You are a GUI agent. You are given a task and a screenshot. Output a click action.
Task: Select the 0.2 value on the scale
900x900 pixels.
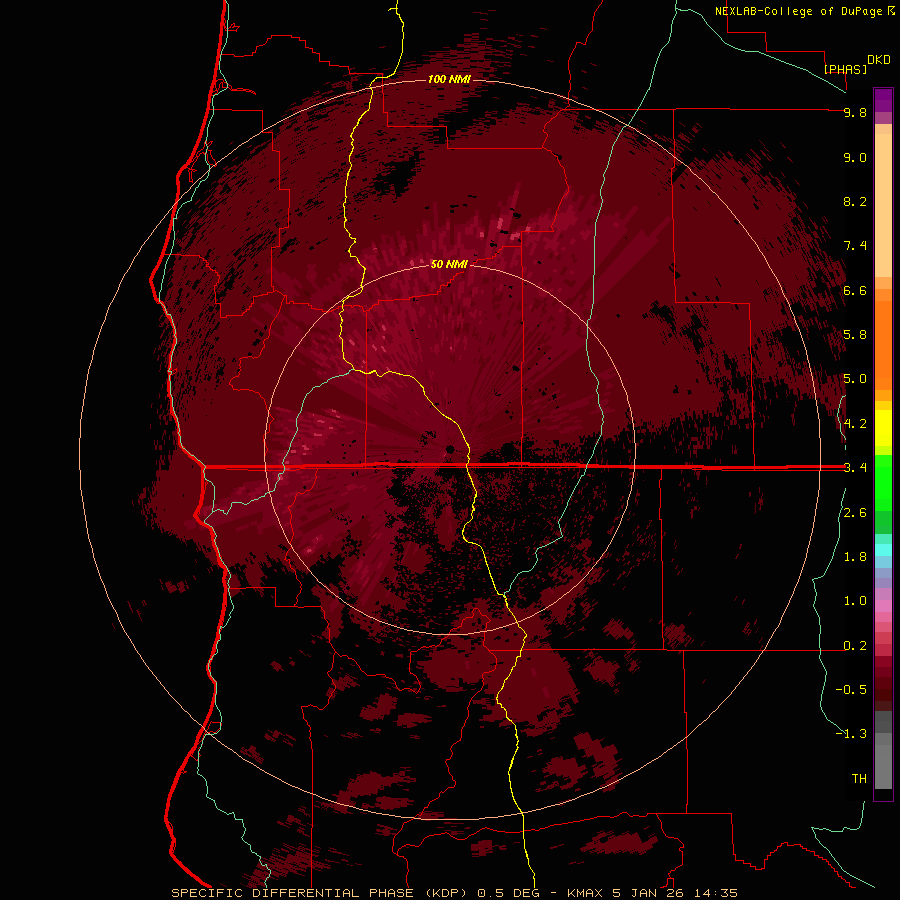855,646
